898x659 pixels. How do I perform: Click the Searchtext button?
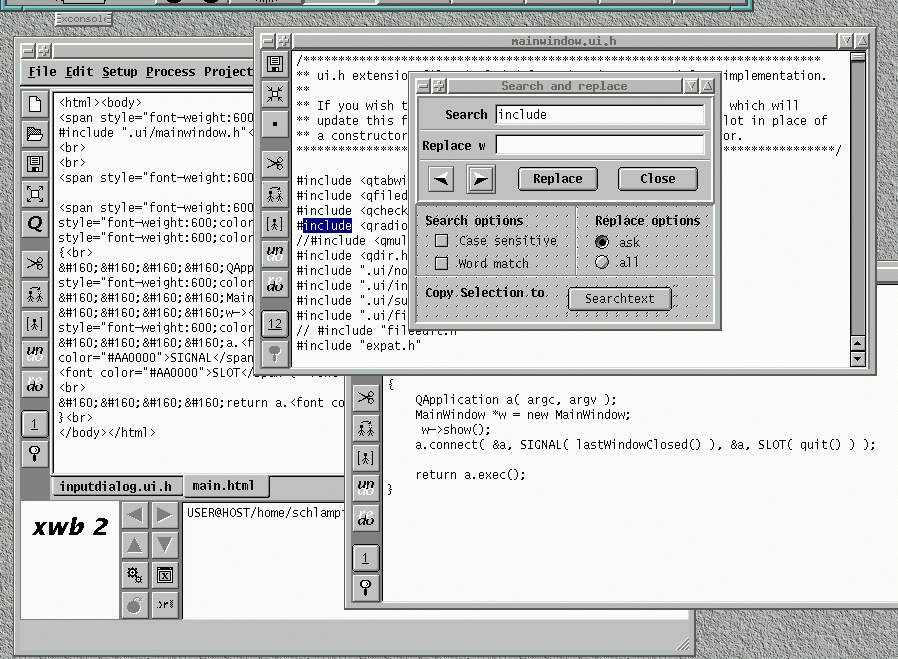coord(620,298)
